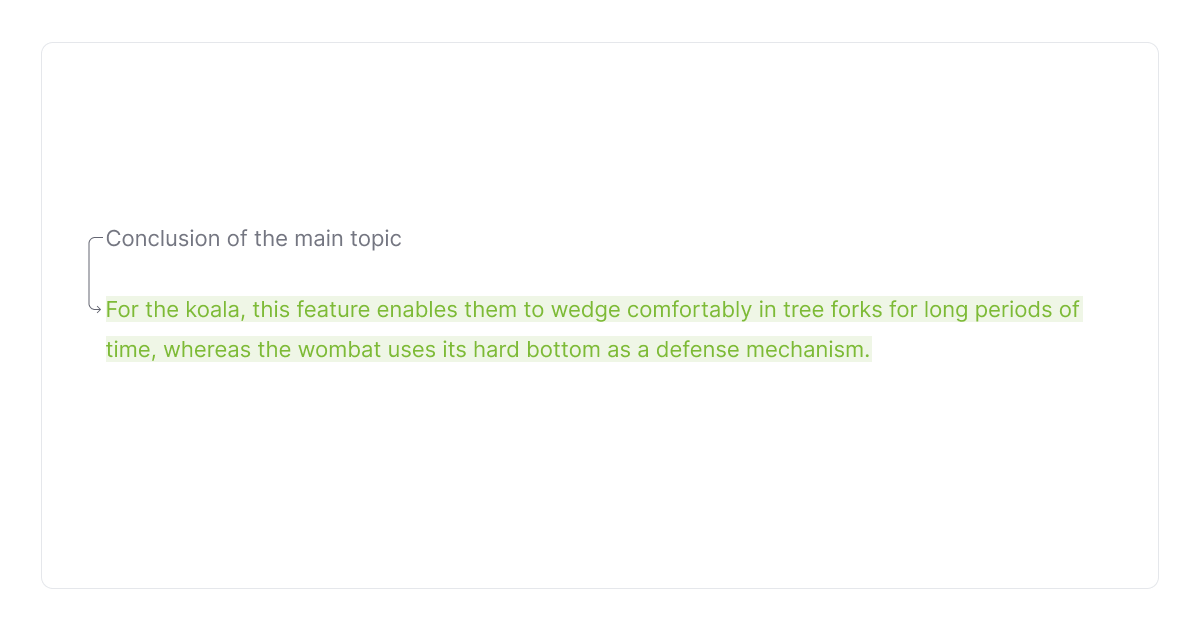Click the bracket connector line beside the heading
The image size is (1200, 630).
[90, 272]
